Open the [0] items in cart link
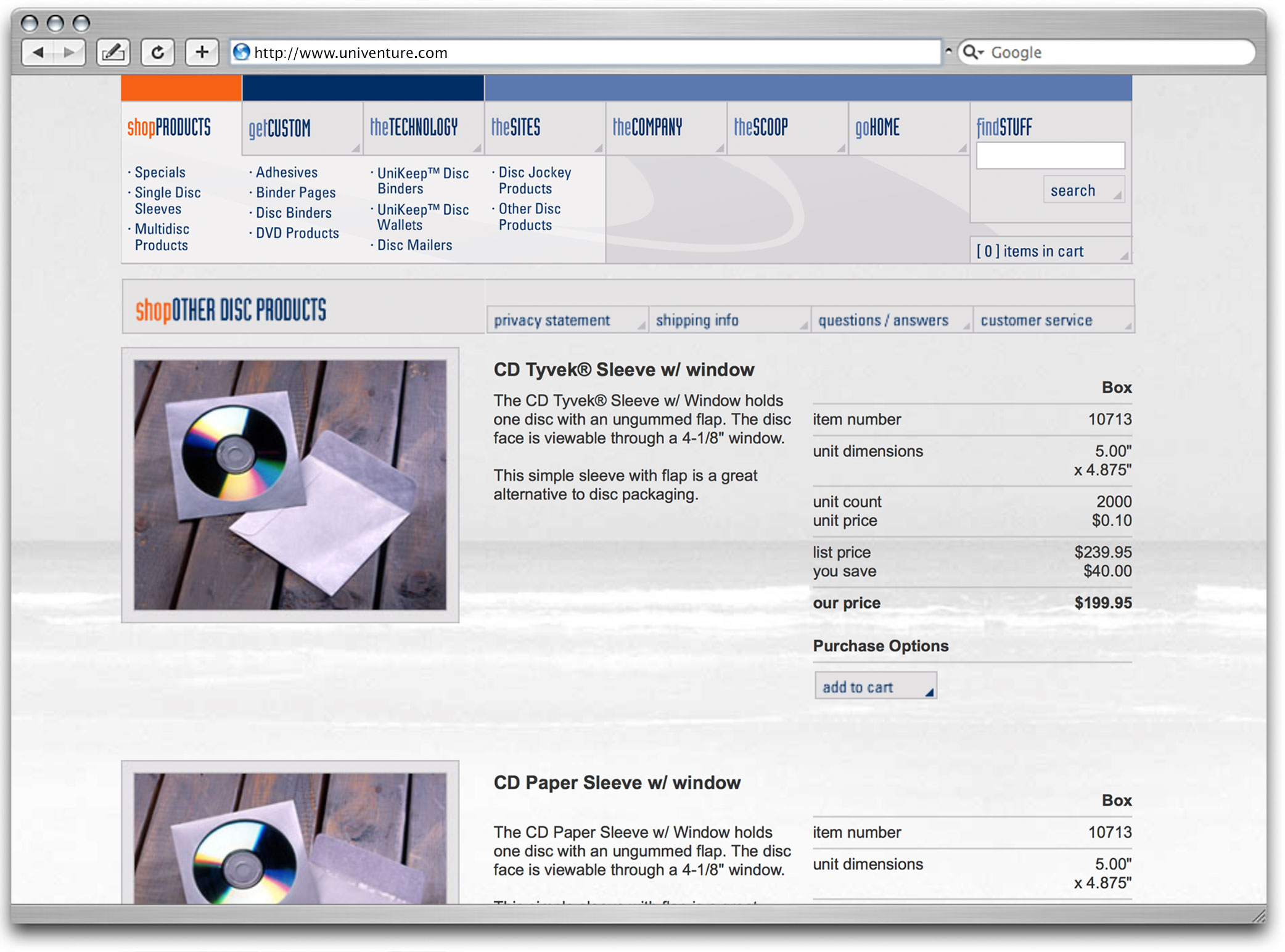Screen dimensions: 1285x952 [x=1051, y=251]
